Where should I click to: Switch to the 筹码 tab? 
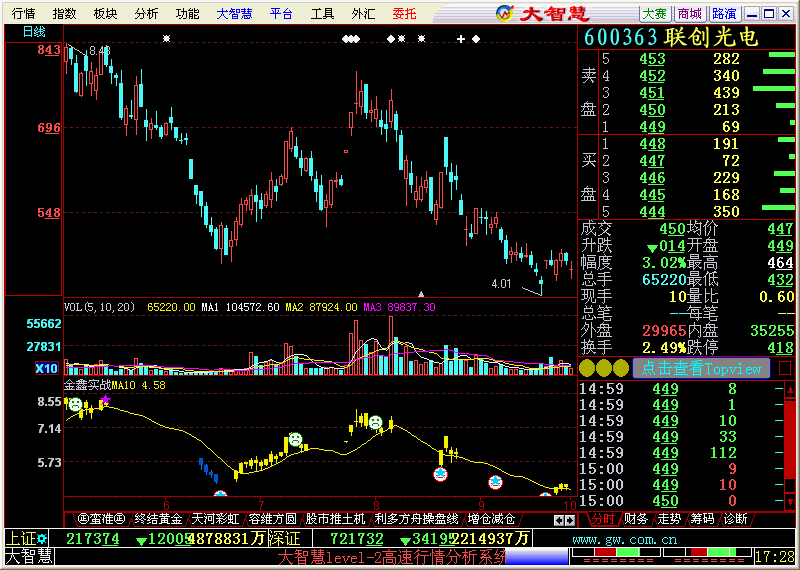click(702, 519)
